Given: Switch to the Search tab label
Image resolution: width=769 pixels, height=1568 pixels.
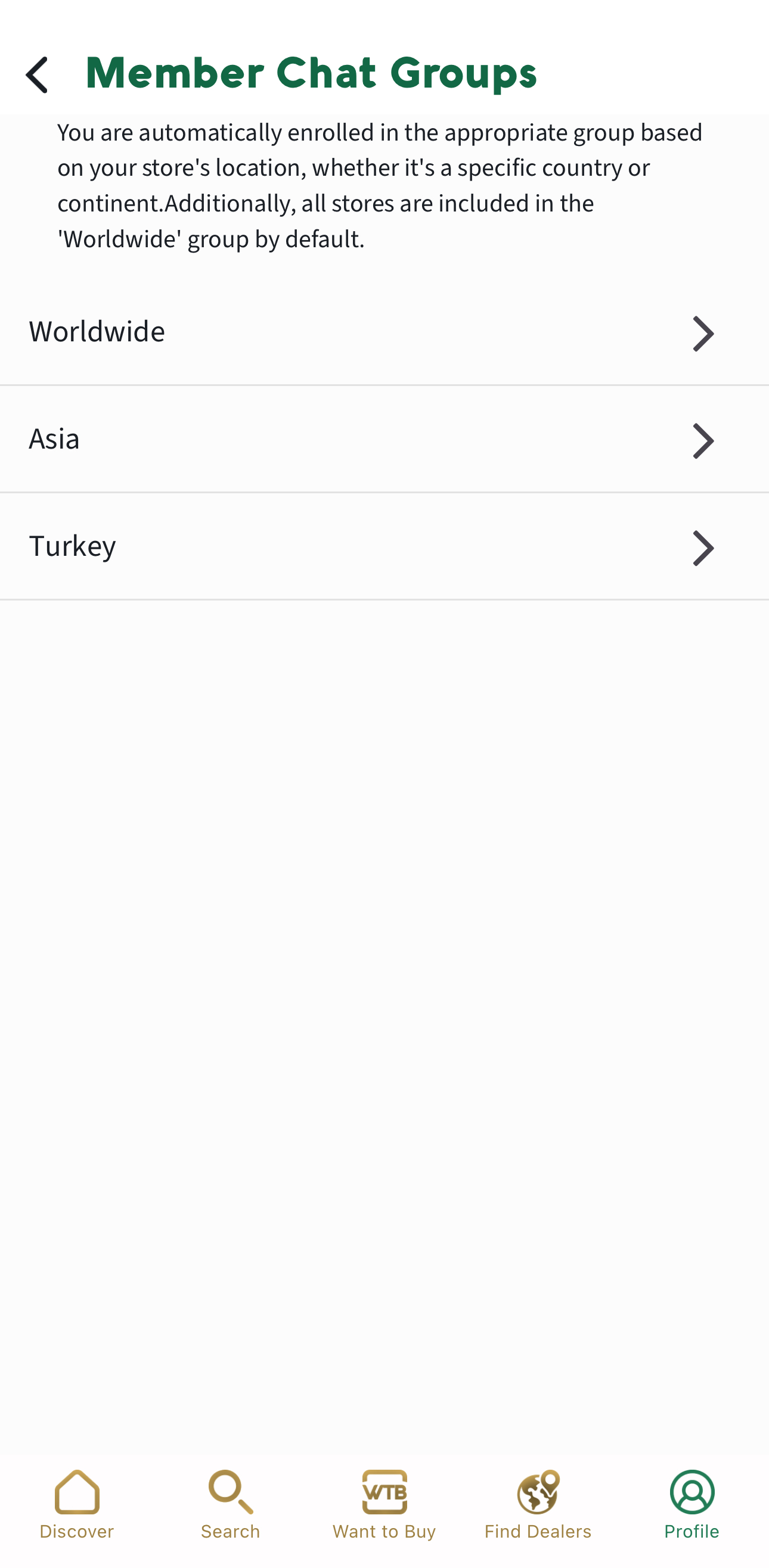Looking at the screenshot, I should 230,1532.
